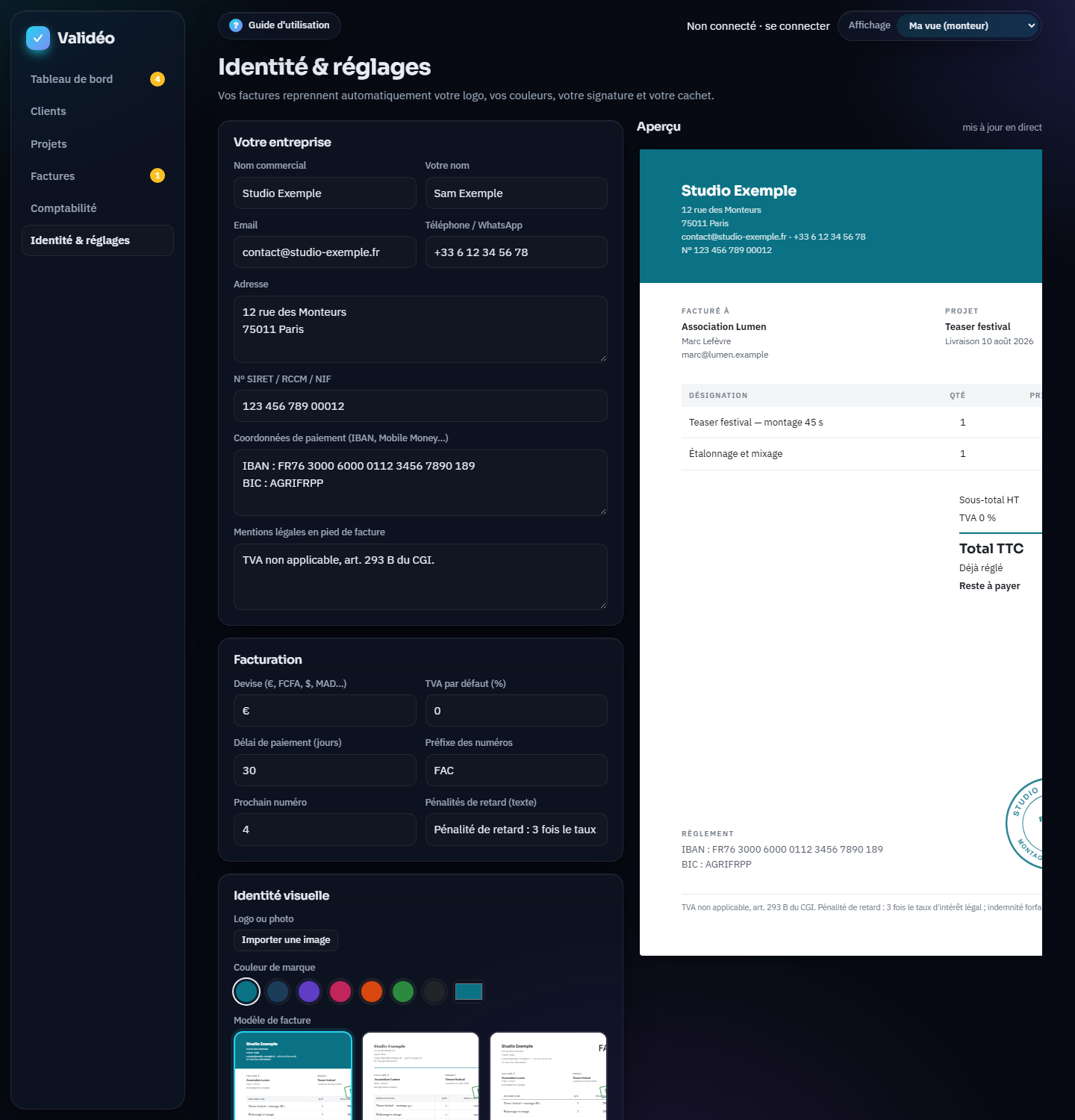This screenshot has width=1075, height=1120.
Task: Click the Guide d'utilisation button
Action: [279, 25]
